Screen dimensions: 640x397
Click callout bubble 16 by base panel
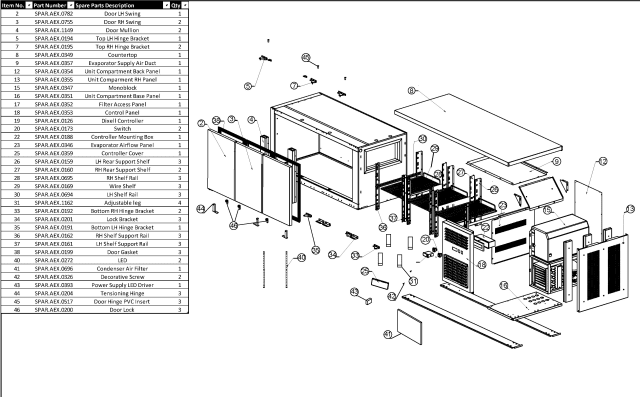click(x=504, y=285)
